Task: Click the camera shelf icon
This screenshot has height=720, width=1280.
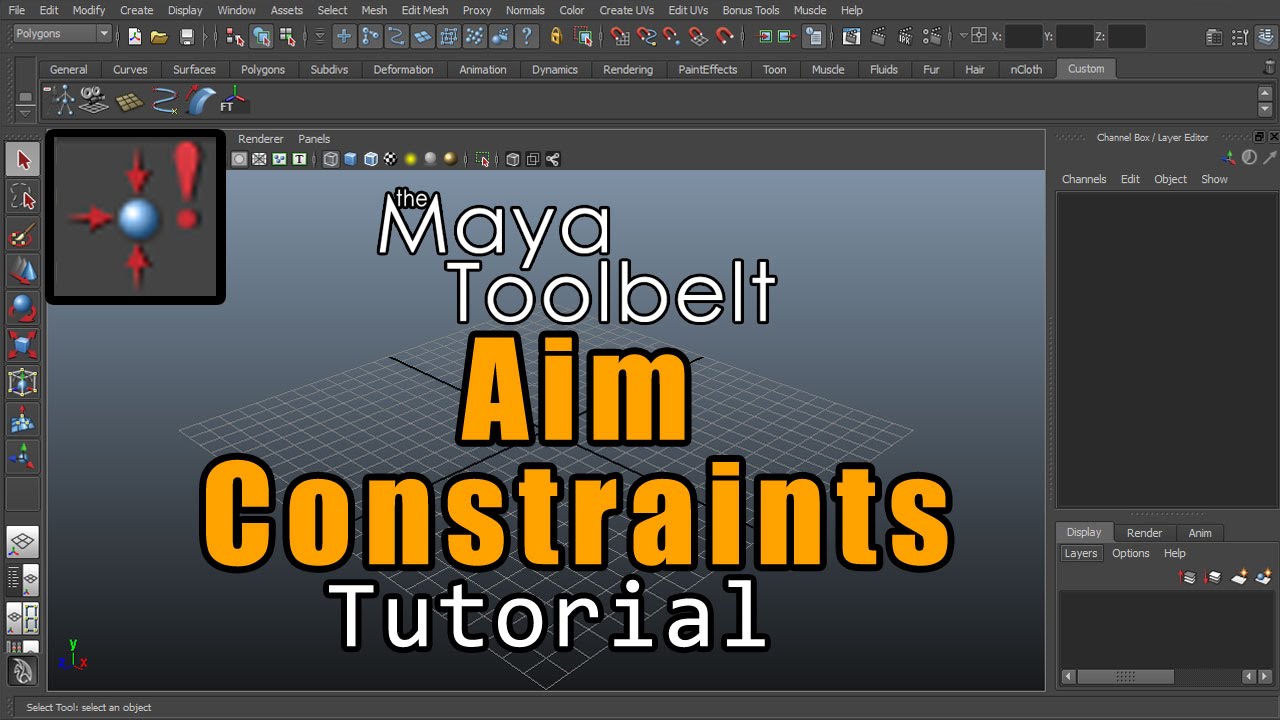Action: coord(95,100)
